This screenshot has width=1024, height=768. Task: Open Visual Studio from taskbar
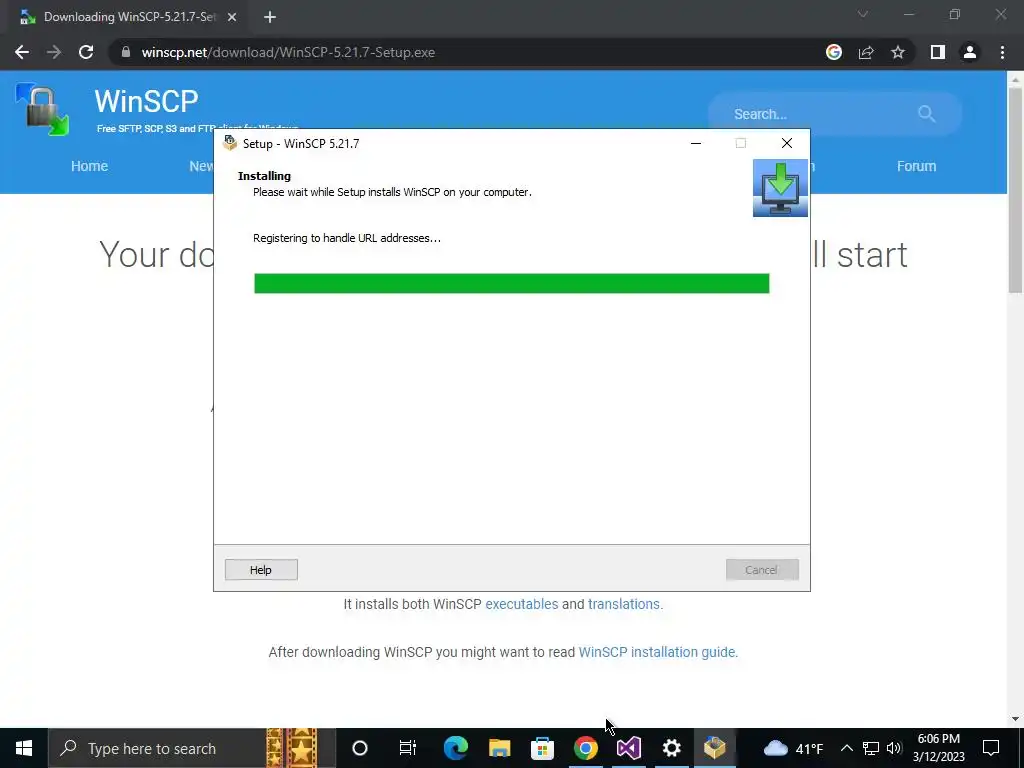click(x=628, y=748)
